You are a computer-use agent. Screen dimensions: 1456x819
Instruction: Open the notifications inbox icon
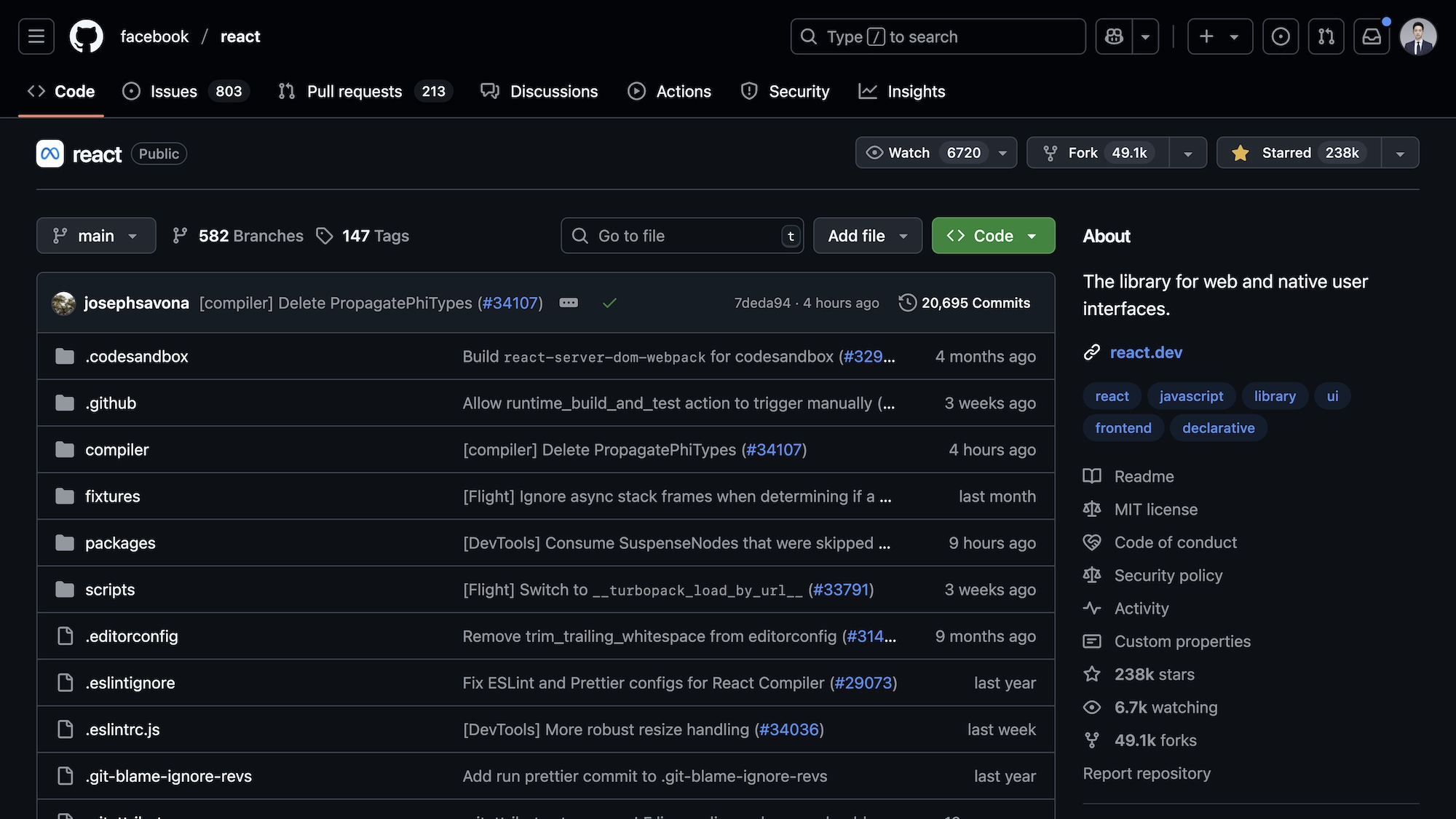click(1372, 36)
